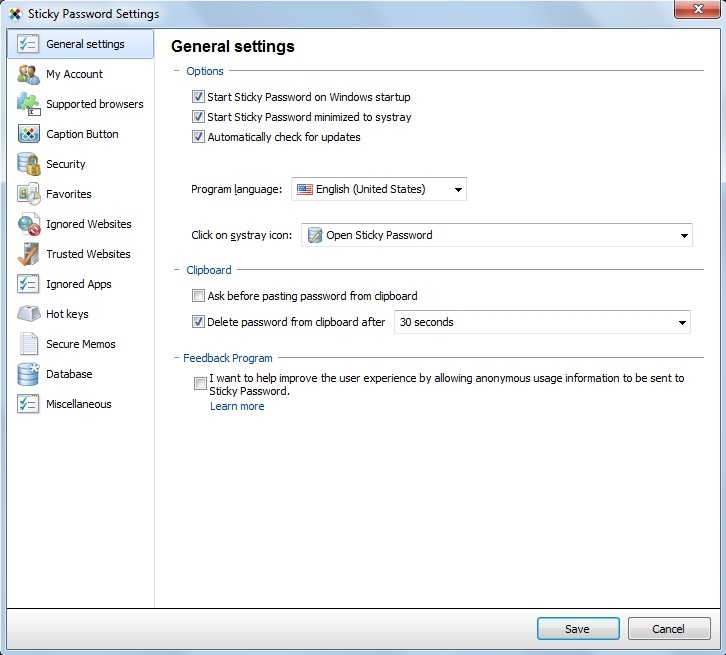Click the Security padlock database icon
Viewport: 726px width, 655px height.
pos(28,164)
